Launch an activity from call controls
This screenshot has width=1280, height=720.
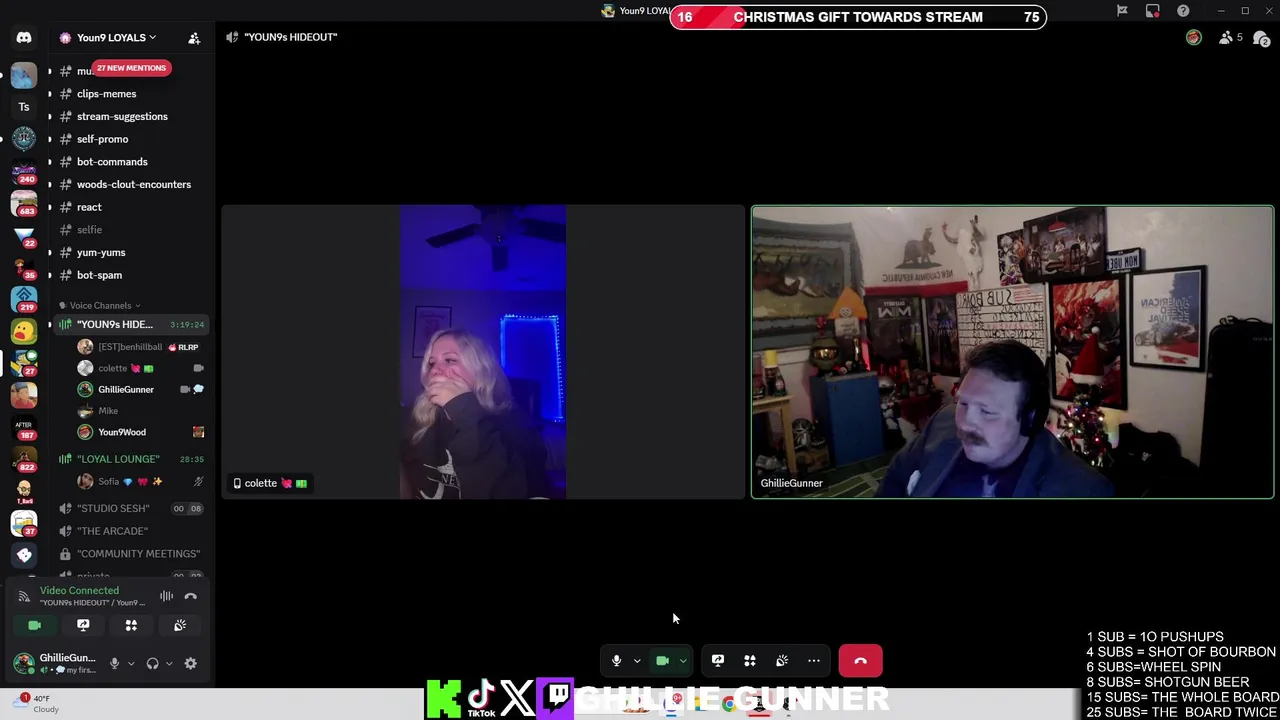point(749,660)
